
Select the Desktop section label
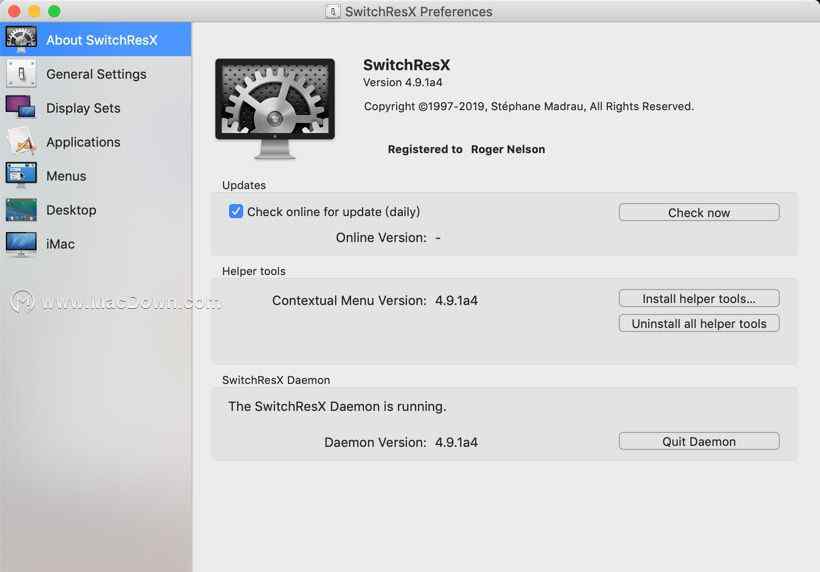pyautogui.click(x=71, y=210)
